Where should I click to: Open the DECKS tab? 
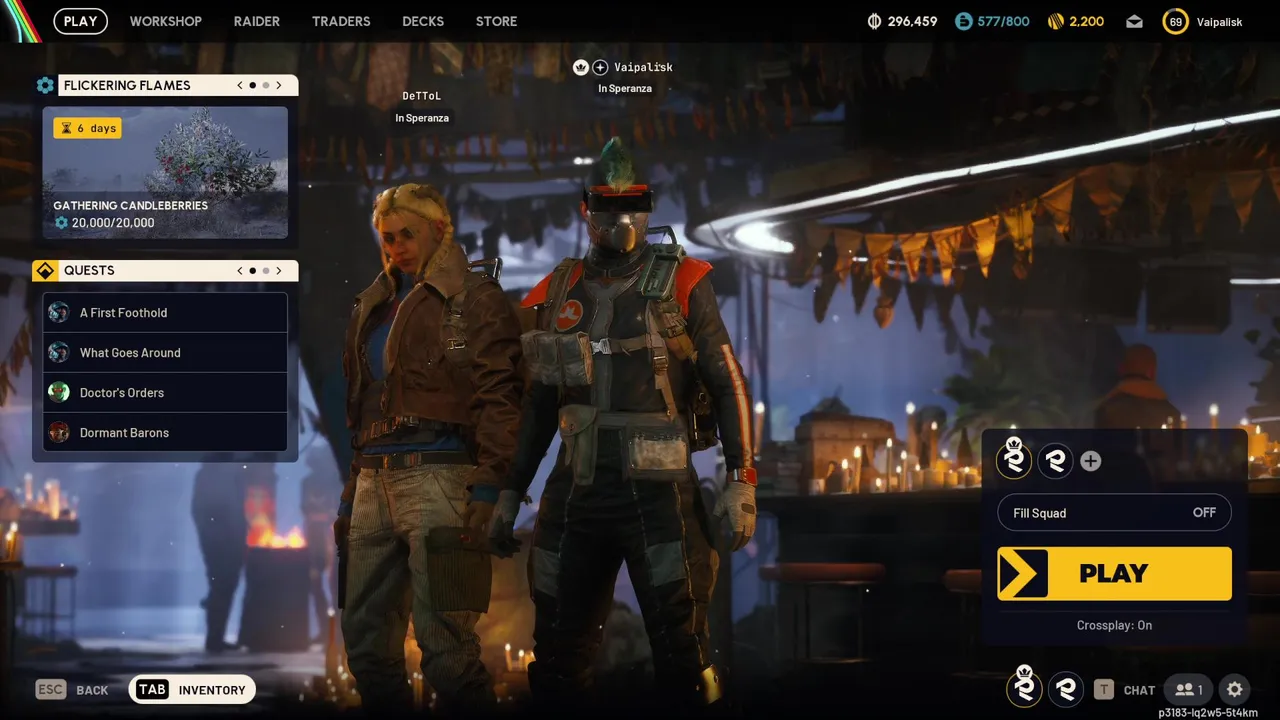[x=423, y=21]
